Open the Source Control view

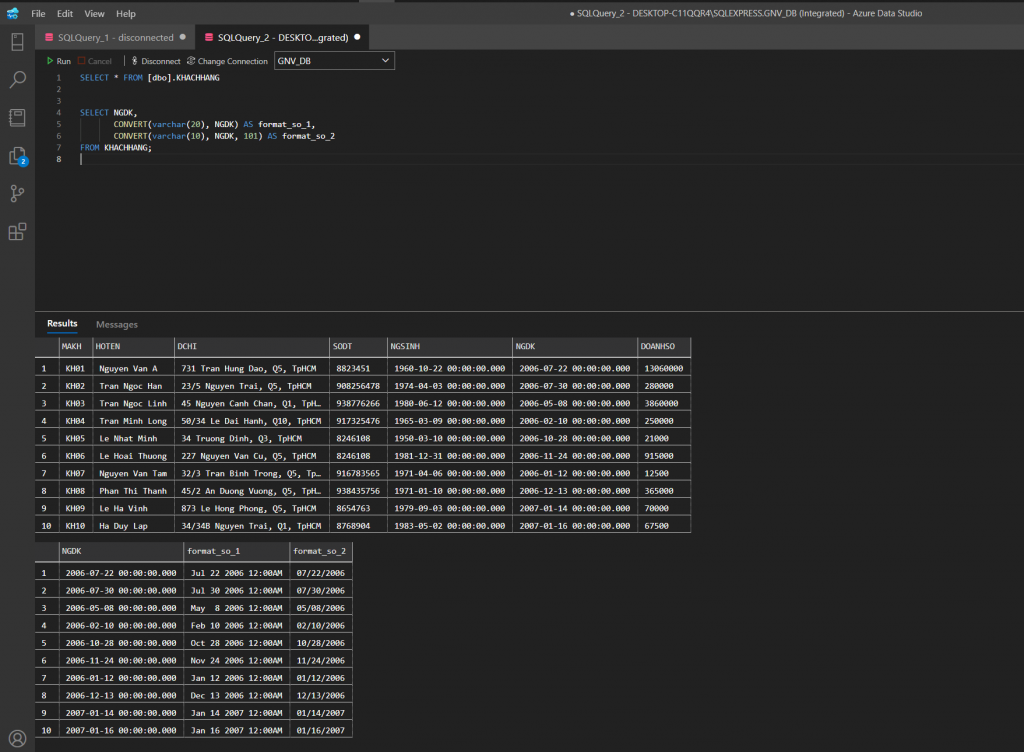click(x=17, y=194)
